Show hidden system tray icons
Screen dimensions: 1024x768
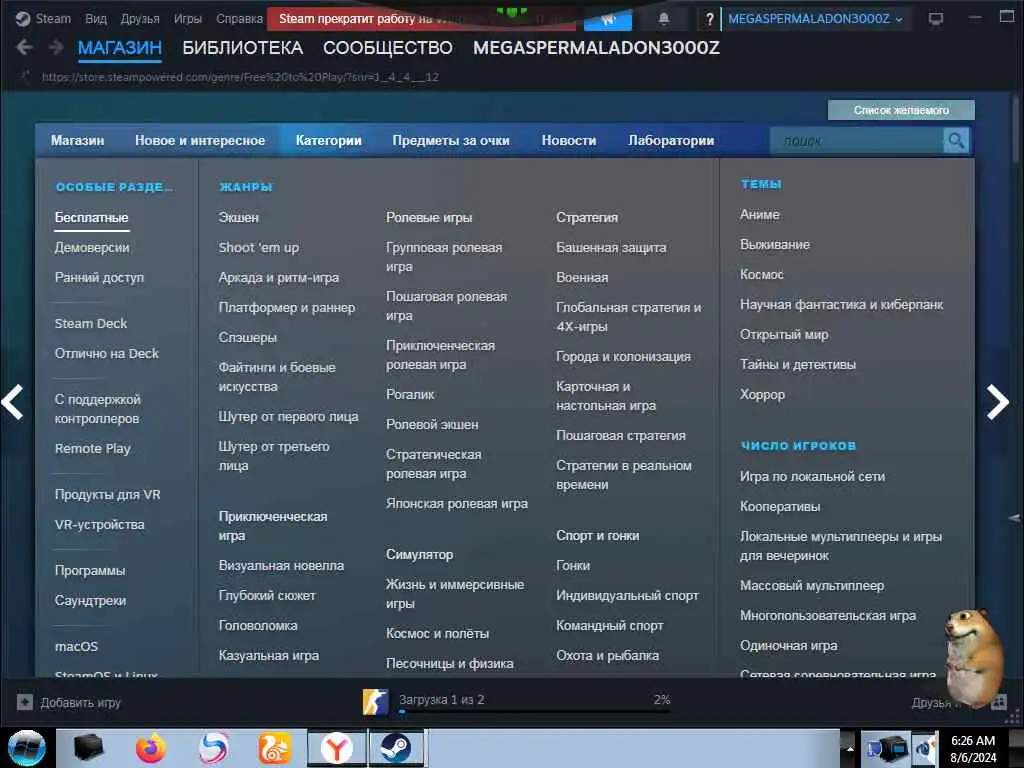point(850,748)
